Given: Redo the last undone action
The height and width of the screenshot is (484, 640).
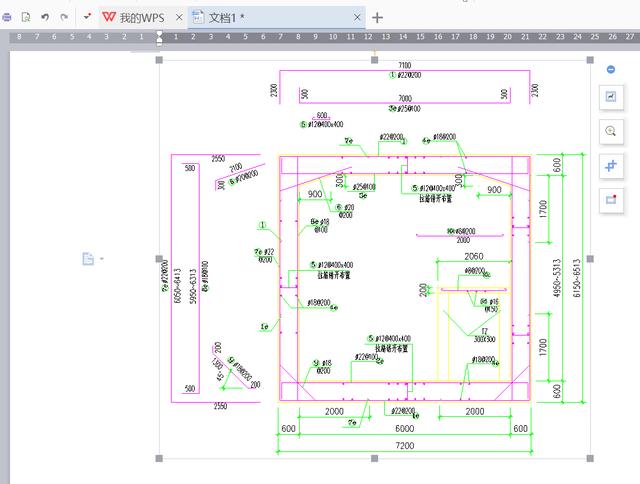Looking at the screenshot, I should pyautogui.click(x=64, y=17).
